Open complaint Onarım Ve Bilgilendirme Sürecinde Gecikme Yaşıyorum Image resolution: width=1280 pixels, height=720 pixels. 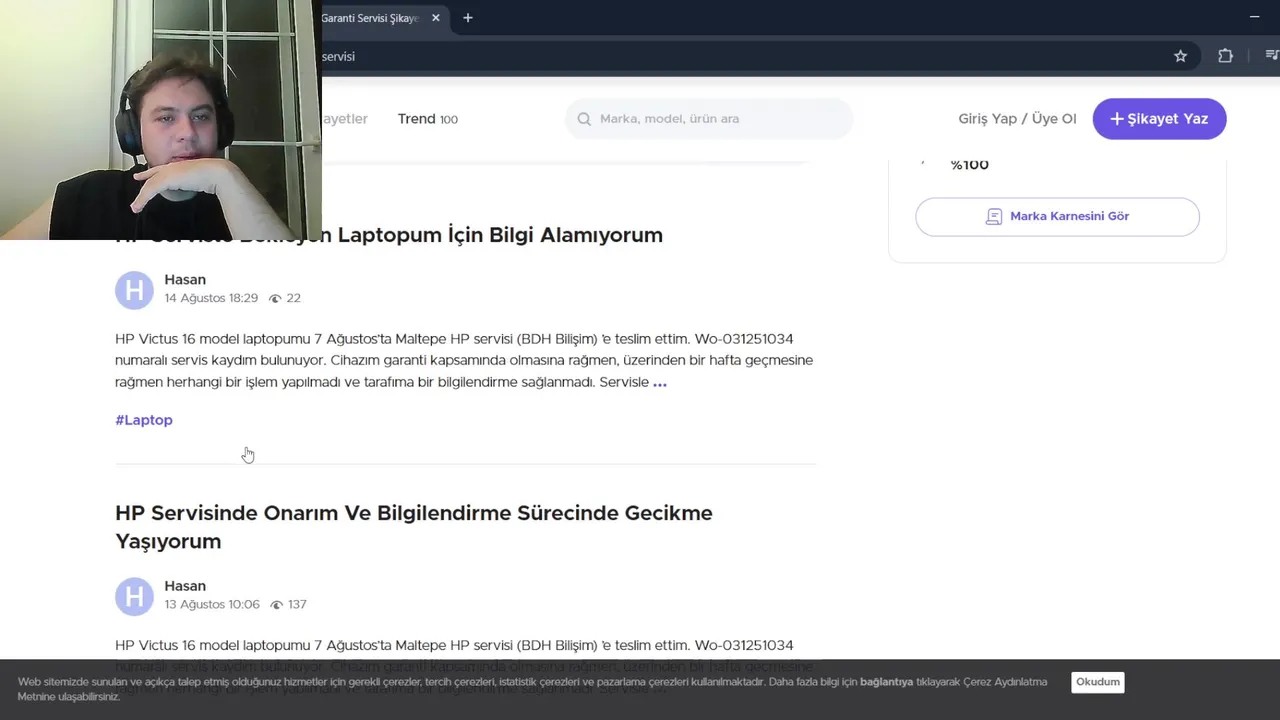click(x=414, y=527)
